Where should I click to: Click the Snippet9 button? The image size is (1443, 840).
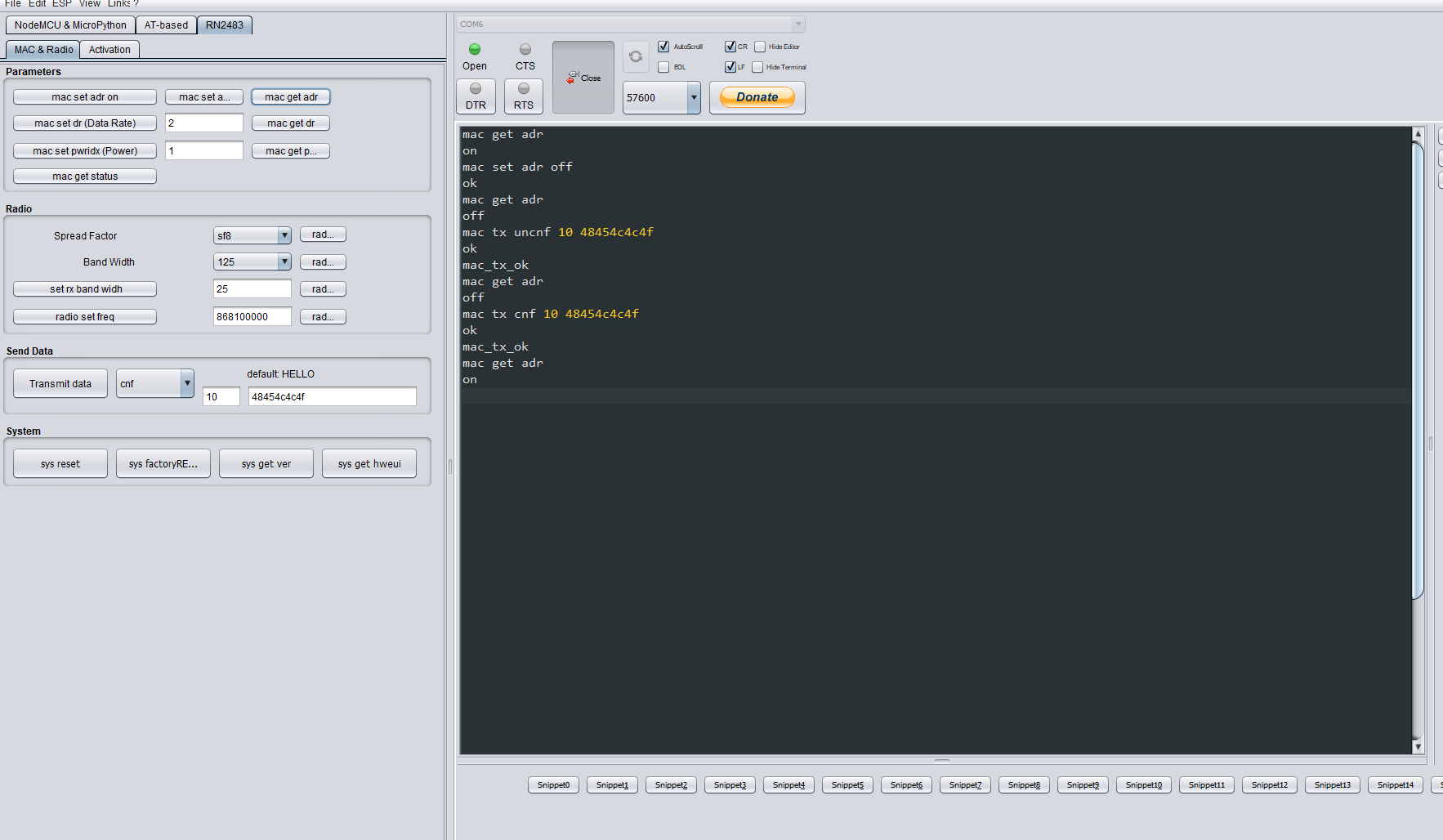coord(1083,785)
